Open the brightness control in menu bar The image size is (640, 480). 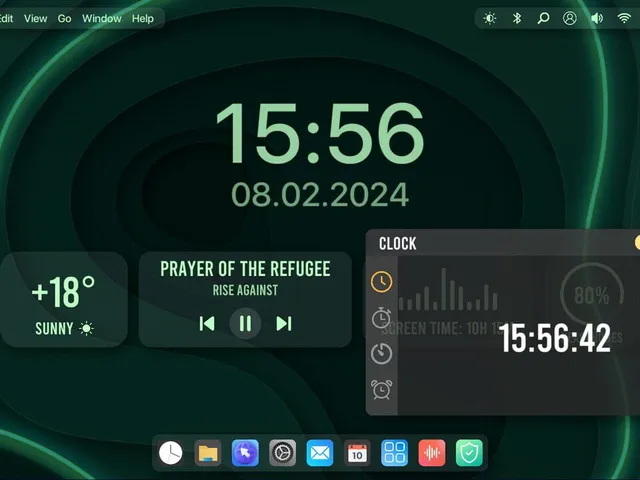click(x=489, y=18)
